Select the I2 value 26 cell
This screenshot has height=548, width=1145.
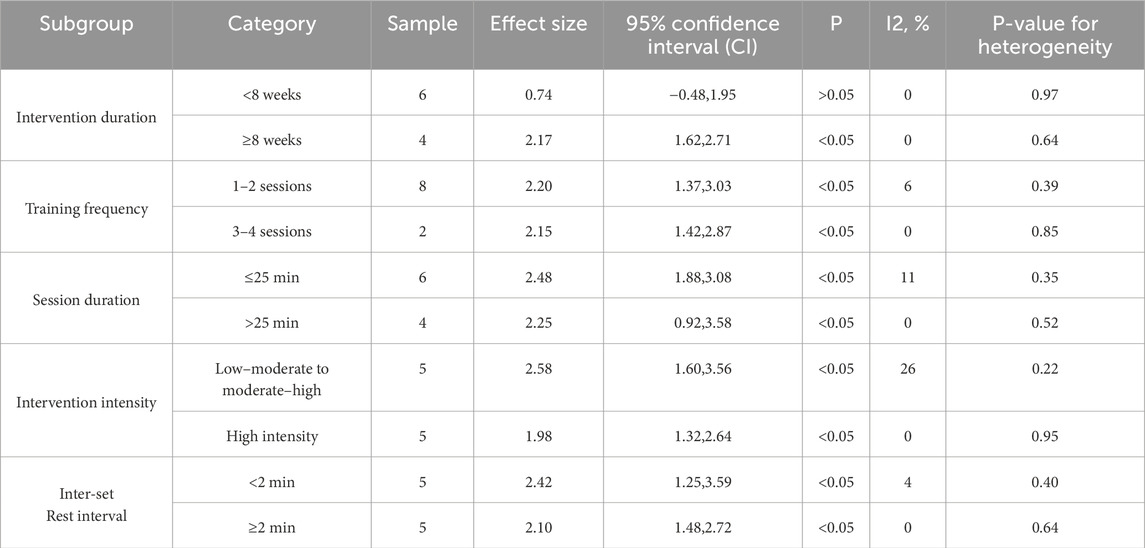(x=907, y=370)
